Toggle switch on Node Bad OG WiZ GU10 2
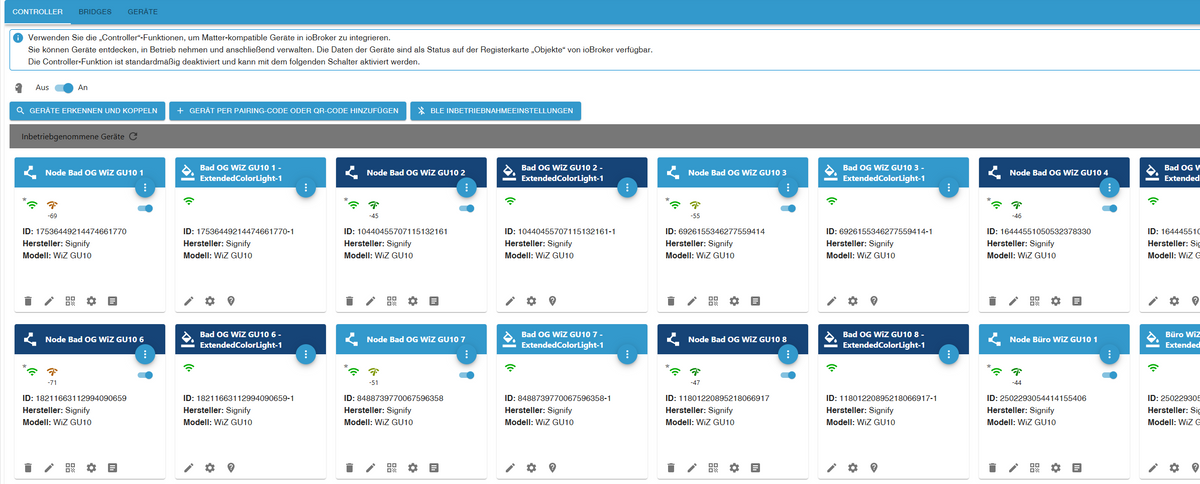This screenshot has height=484, width=1200. [467, 208]
